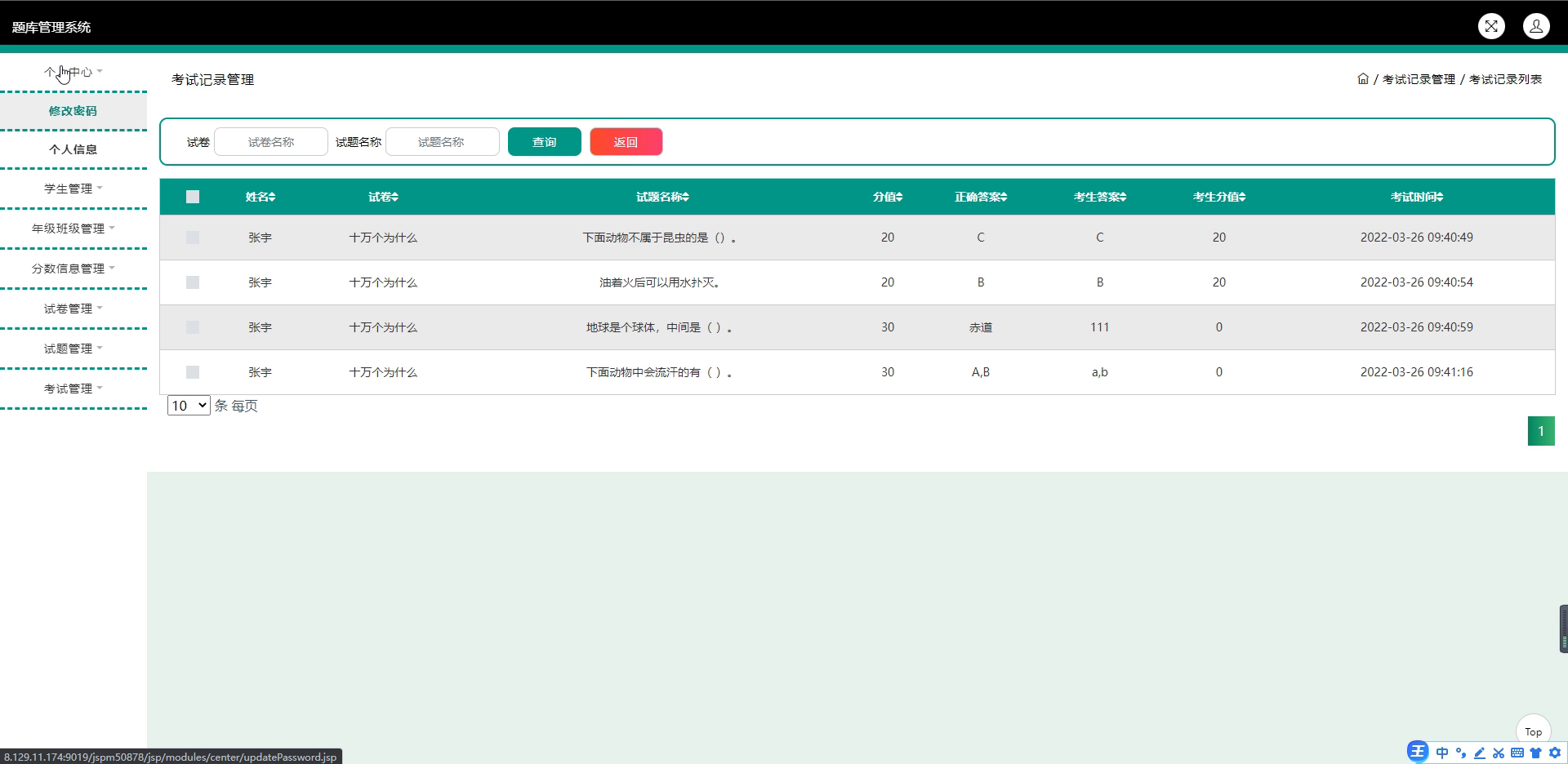Viewport: 1568px width, 764px height.
Task: Expand the 试题管理 sidebar menu
Action: point(73,349)
